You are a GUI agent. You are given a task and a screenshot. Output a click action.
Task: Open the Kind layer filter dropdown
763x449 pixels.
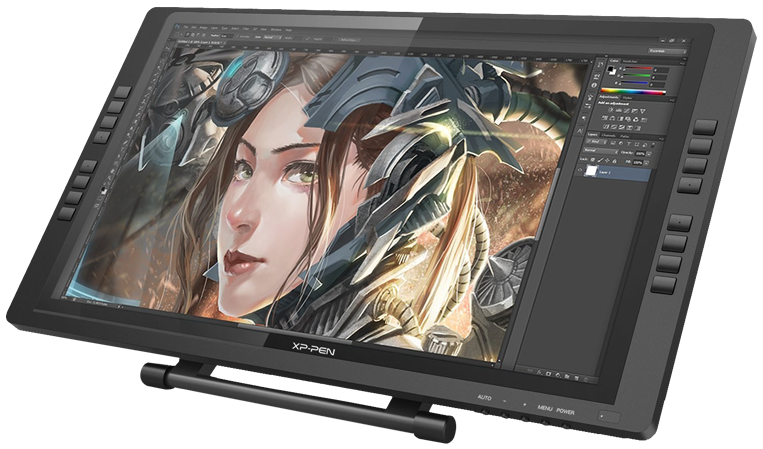596,142
